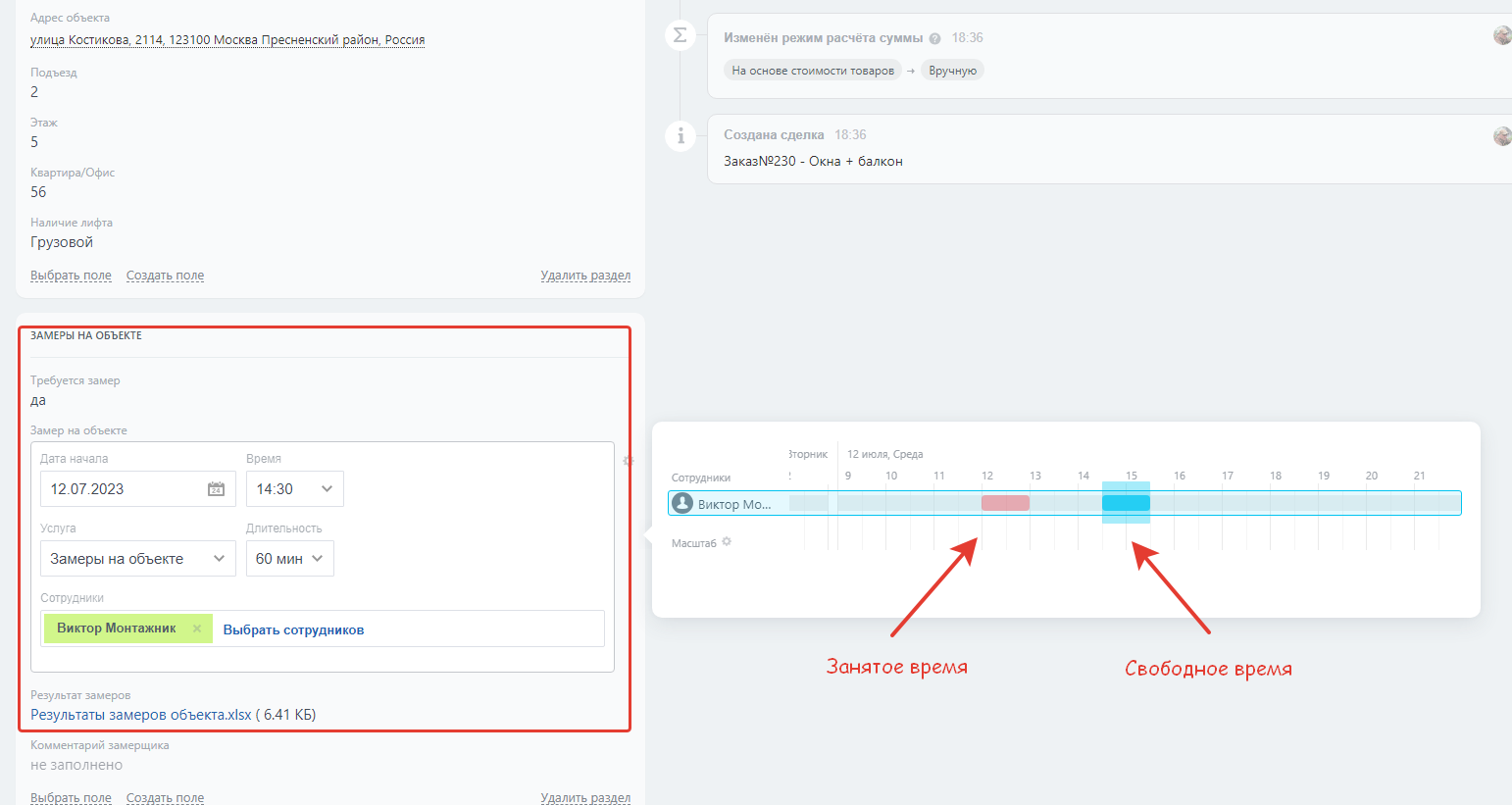
Task: Click the help icon beside Изменён режим расчёта суммы
Action: 934,38
